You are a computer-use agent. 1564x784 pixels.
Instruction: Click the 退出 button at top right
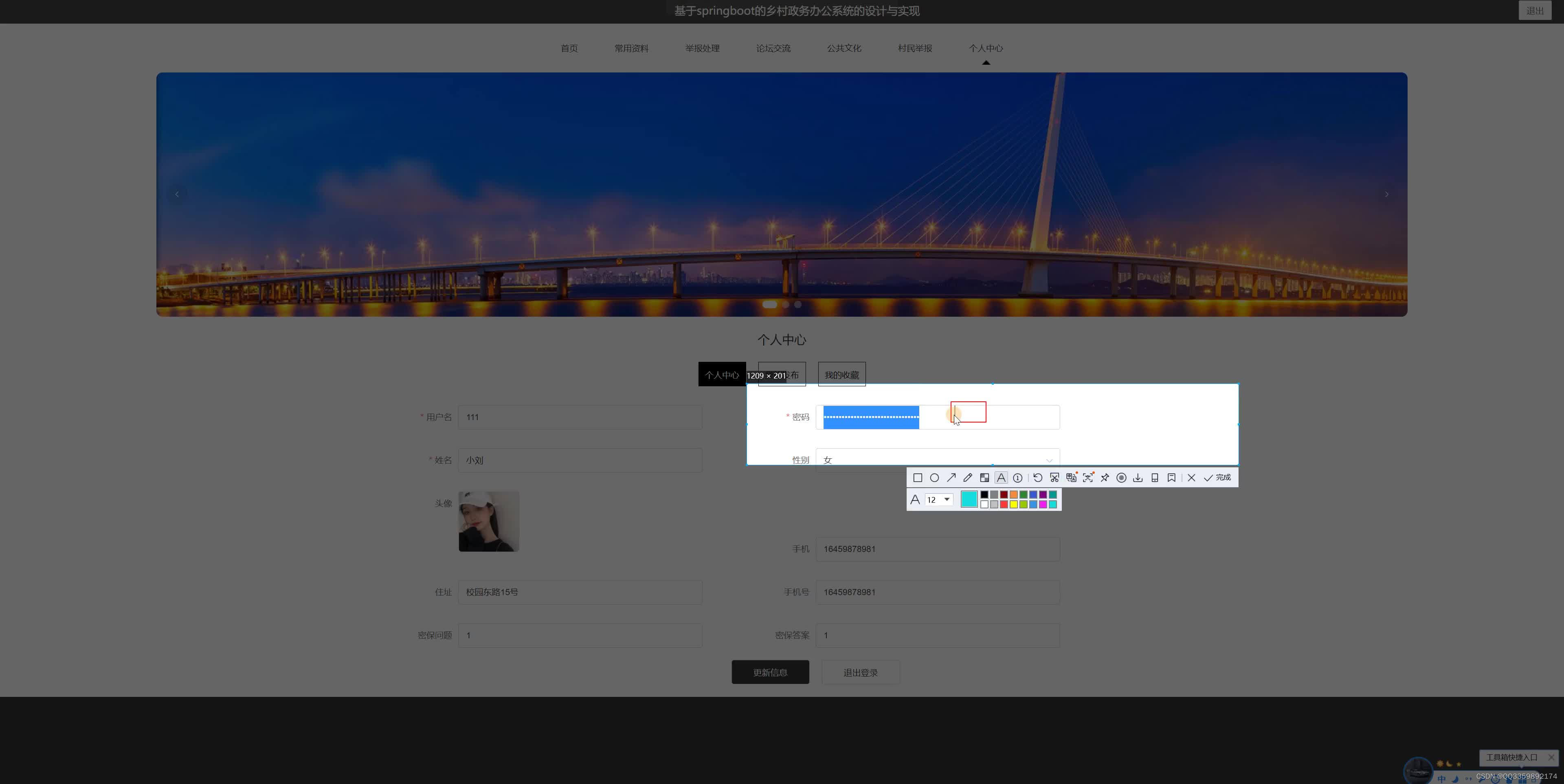click(1535, 10)
